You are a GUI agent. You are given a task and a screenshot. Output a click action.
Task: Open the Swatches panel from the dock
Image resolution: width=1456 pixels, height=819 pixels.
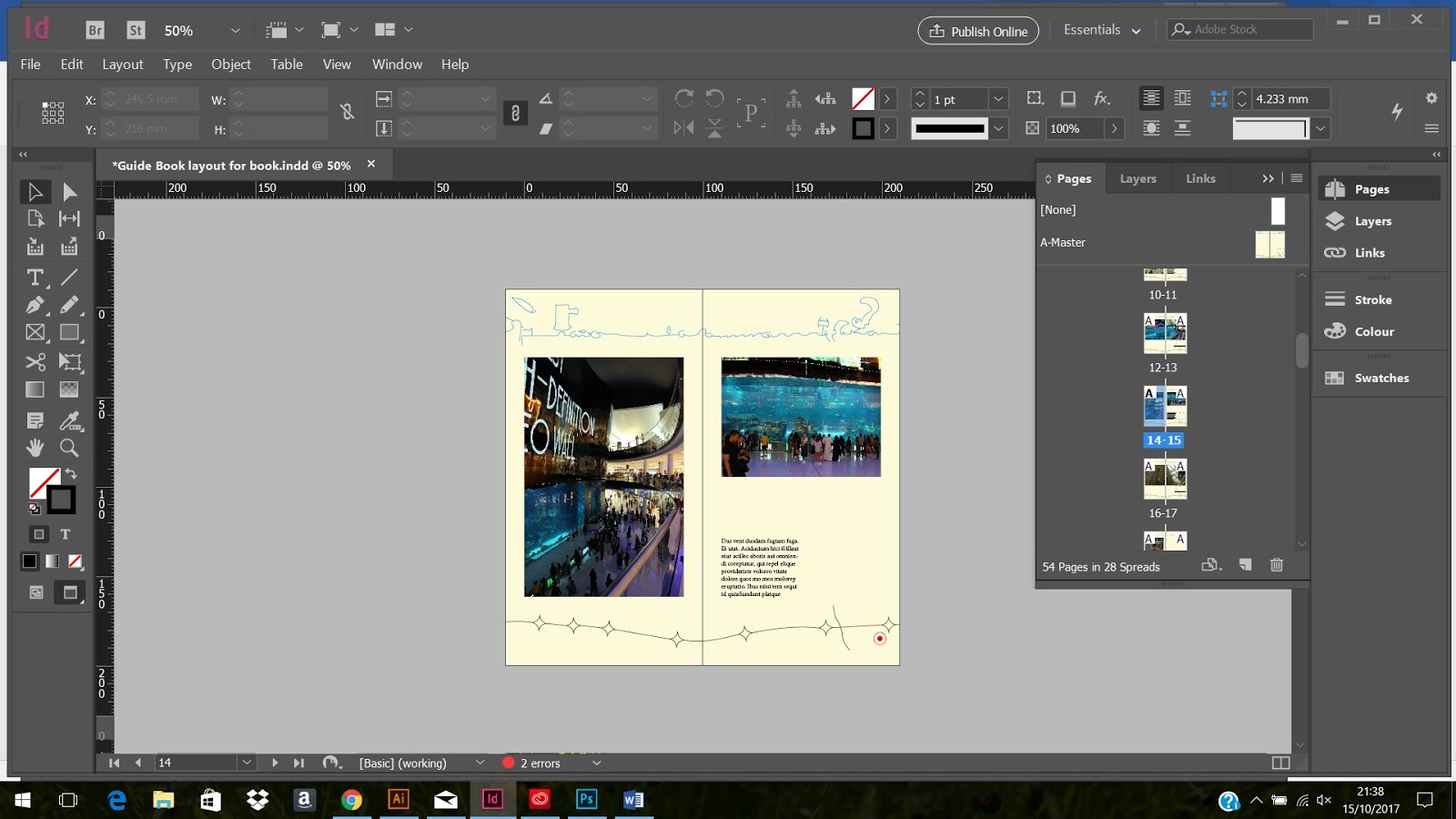coord(1380,378)
